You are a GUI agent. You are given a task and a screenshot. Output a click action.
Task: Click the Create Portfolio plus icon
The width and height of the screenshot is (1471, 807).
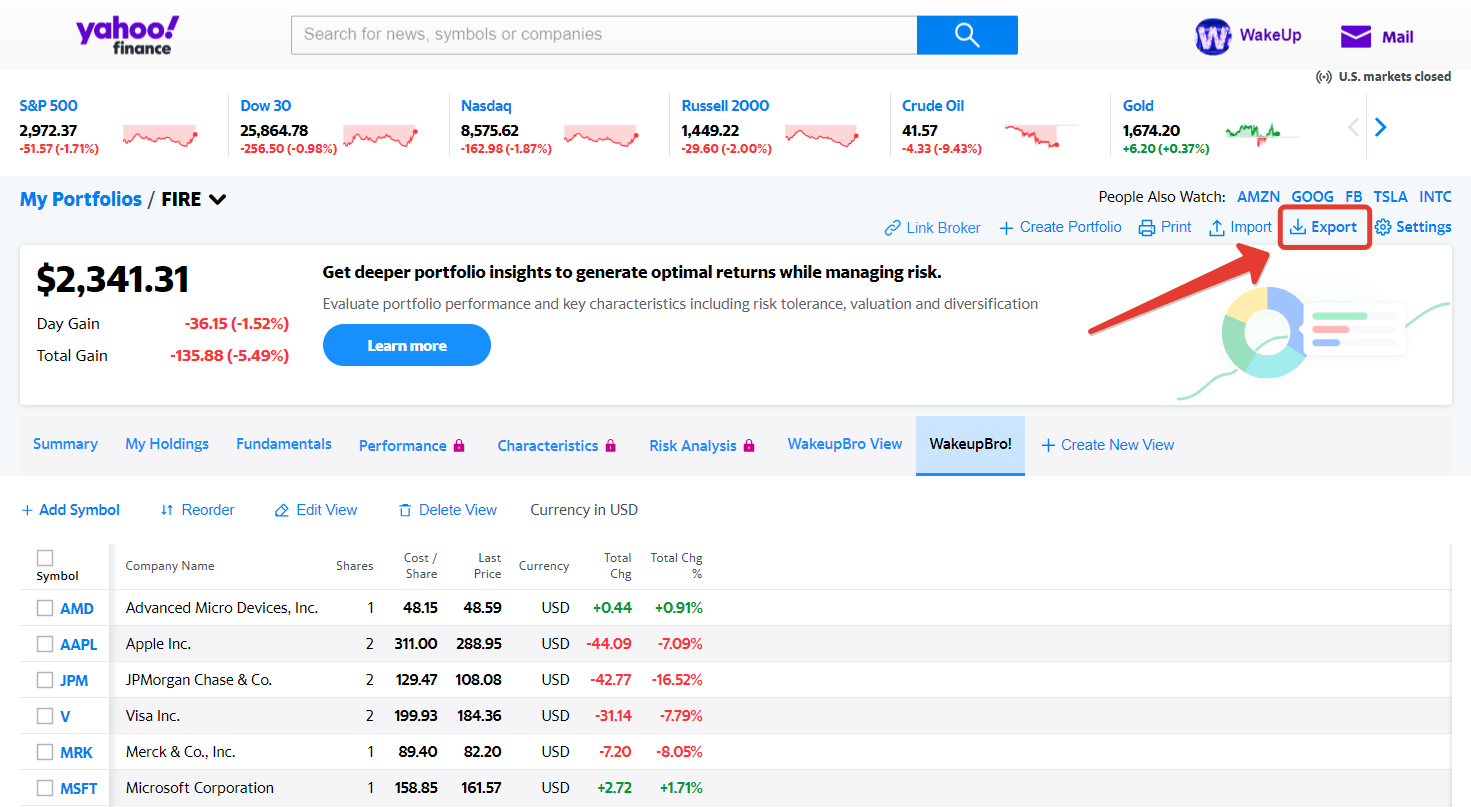coord(1006,228)
